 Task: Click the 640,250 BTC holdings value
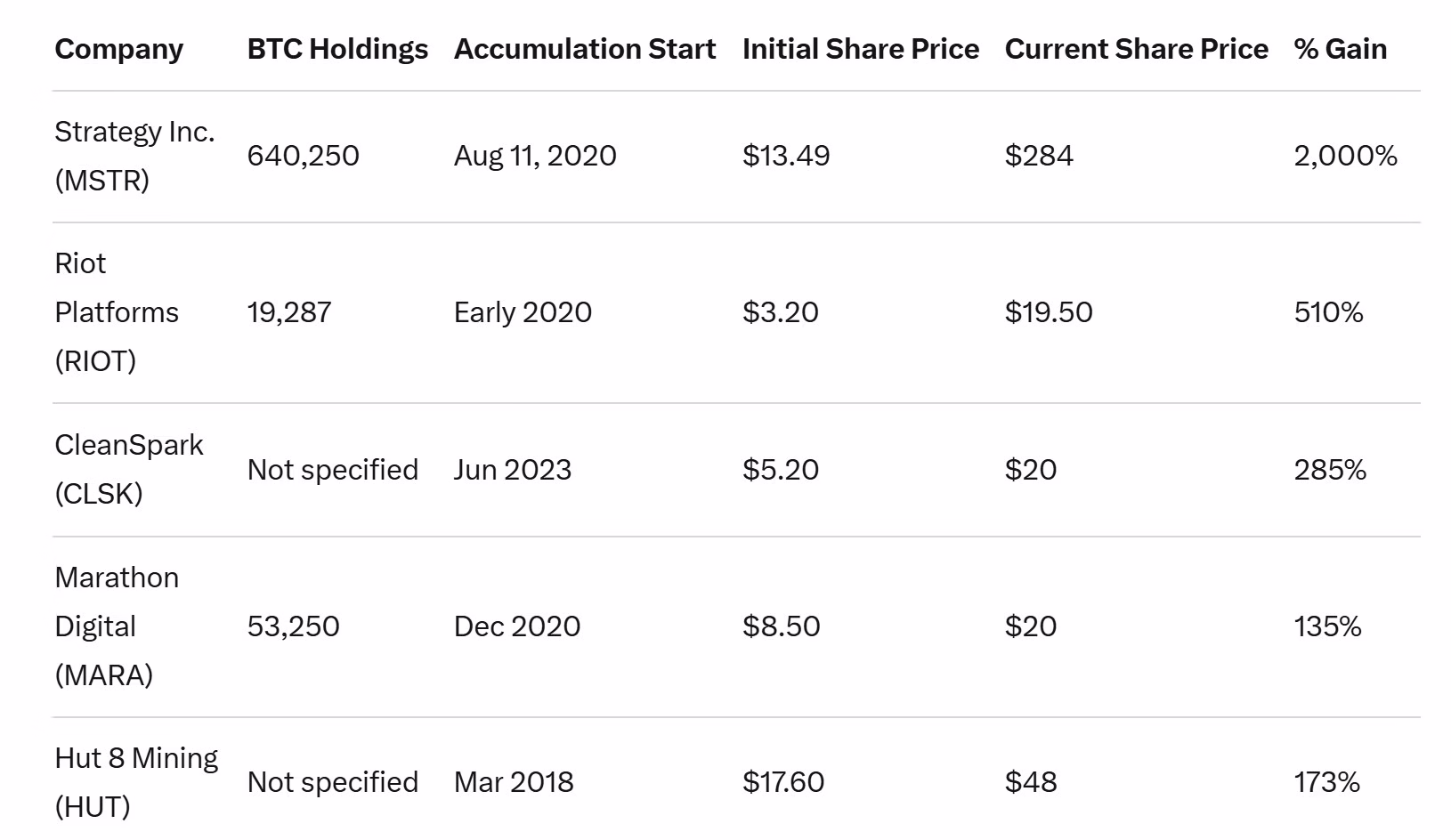[303, 156]
